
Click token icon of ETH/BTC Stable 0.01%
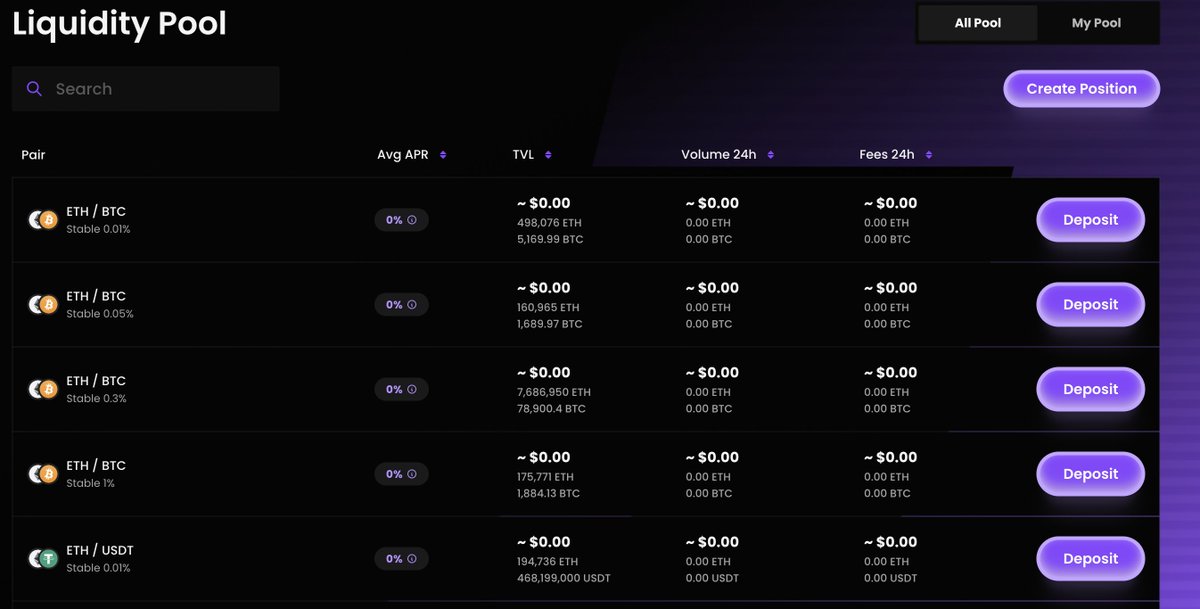(x=43, y=220)
